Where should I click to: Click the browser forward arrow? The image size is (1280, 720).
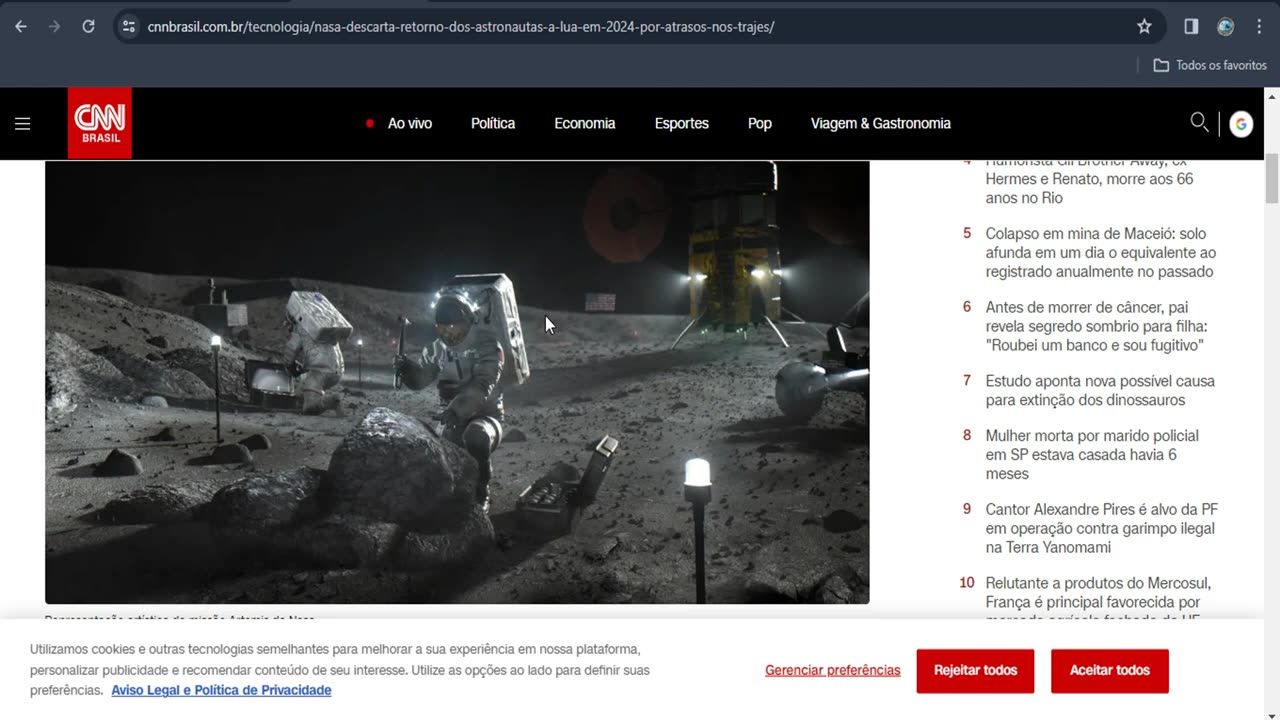[x=54, y=27]
